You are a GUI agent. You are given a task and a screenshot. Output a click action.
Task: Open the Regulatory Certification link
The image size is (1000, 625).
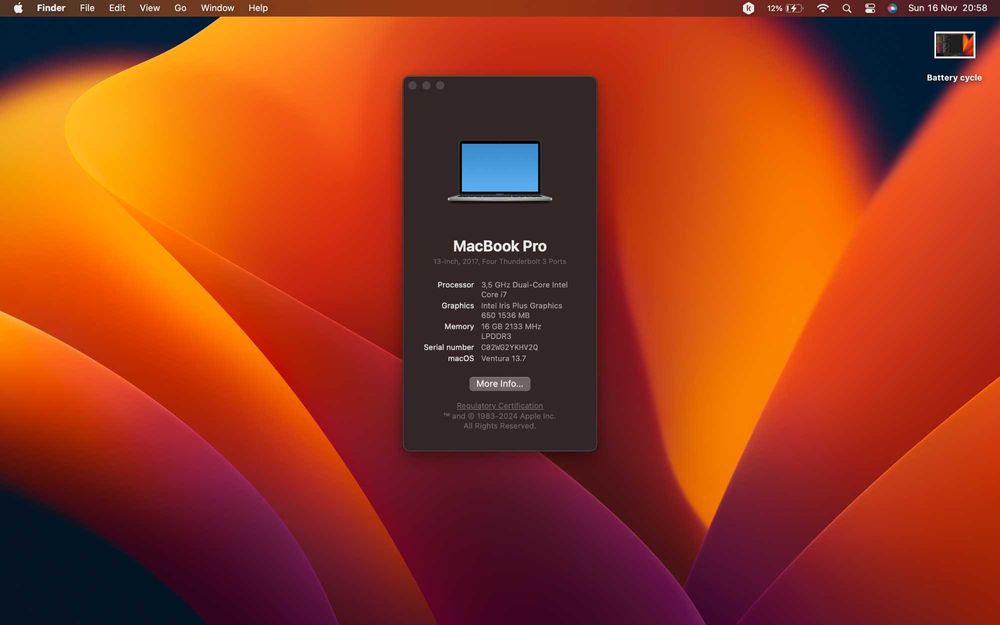pyautogui.click(x=500, y=406)
